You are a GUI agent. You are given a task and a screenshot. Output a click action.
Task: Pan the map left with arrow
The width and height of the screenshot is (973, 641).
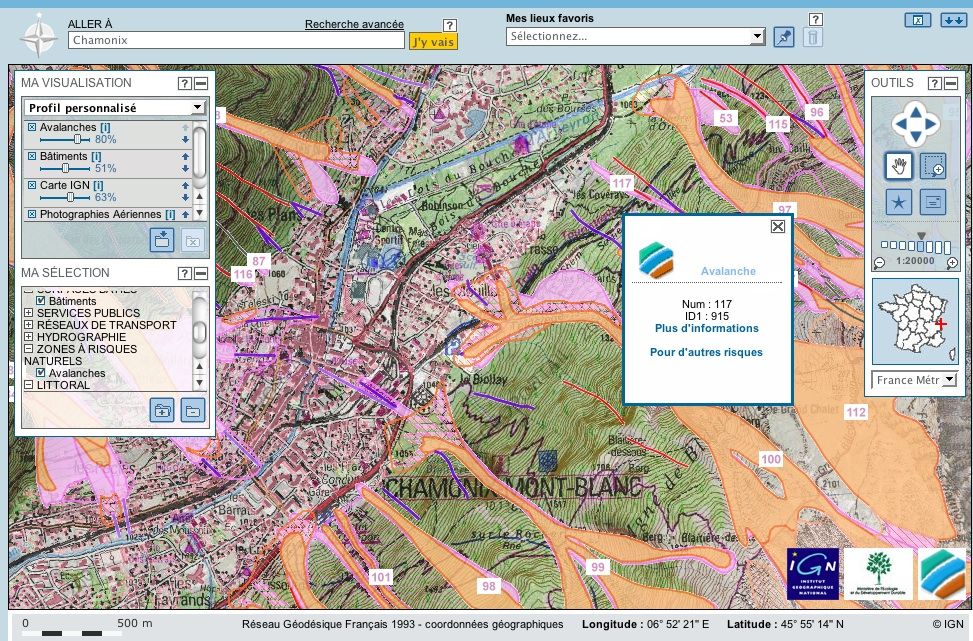point(900,123)
